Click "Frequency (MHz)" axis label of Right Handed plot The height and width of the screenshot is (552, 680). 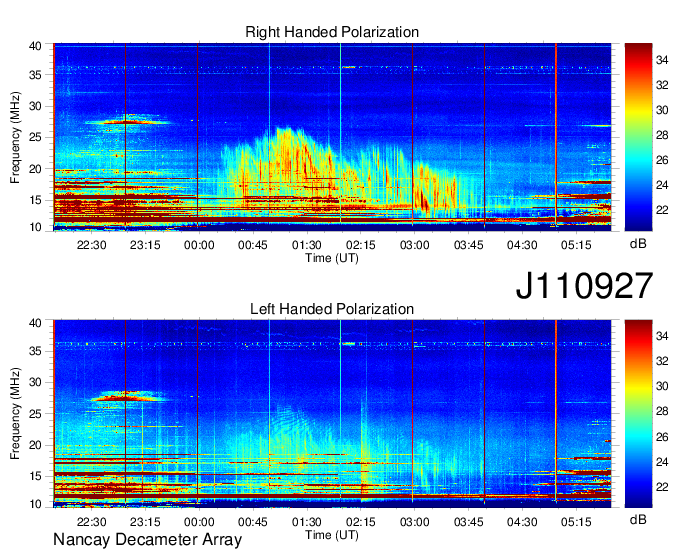pos(15,137)
